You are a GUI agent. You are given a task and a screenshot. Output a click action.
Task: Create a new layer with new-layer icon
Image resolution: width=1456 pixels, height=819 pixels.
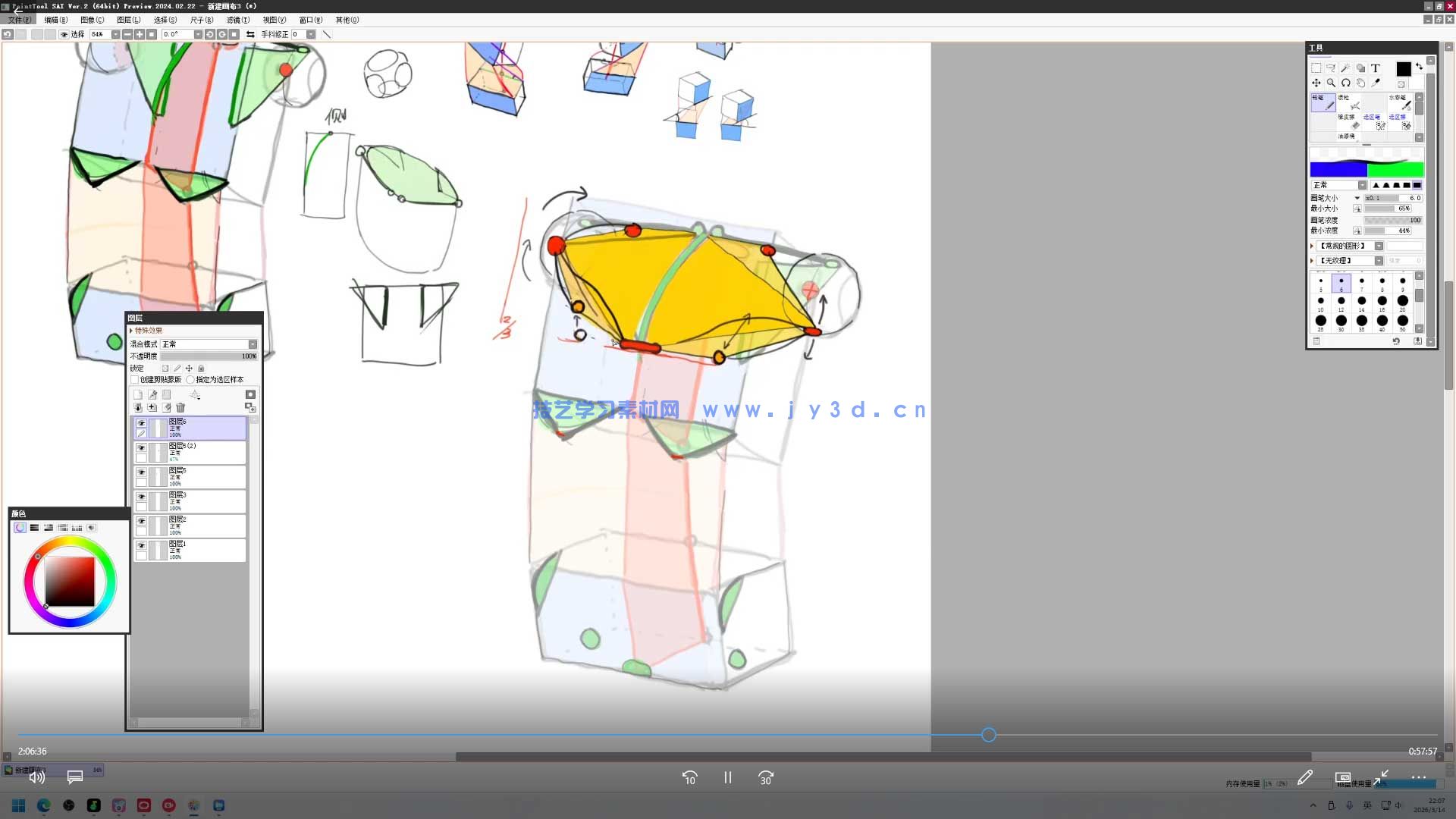click(138, 394)
